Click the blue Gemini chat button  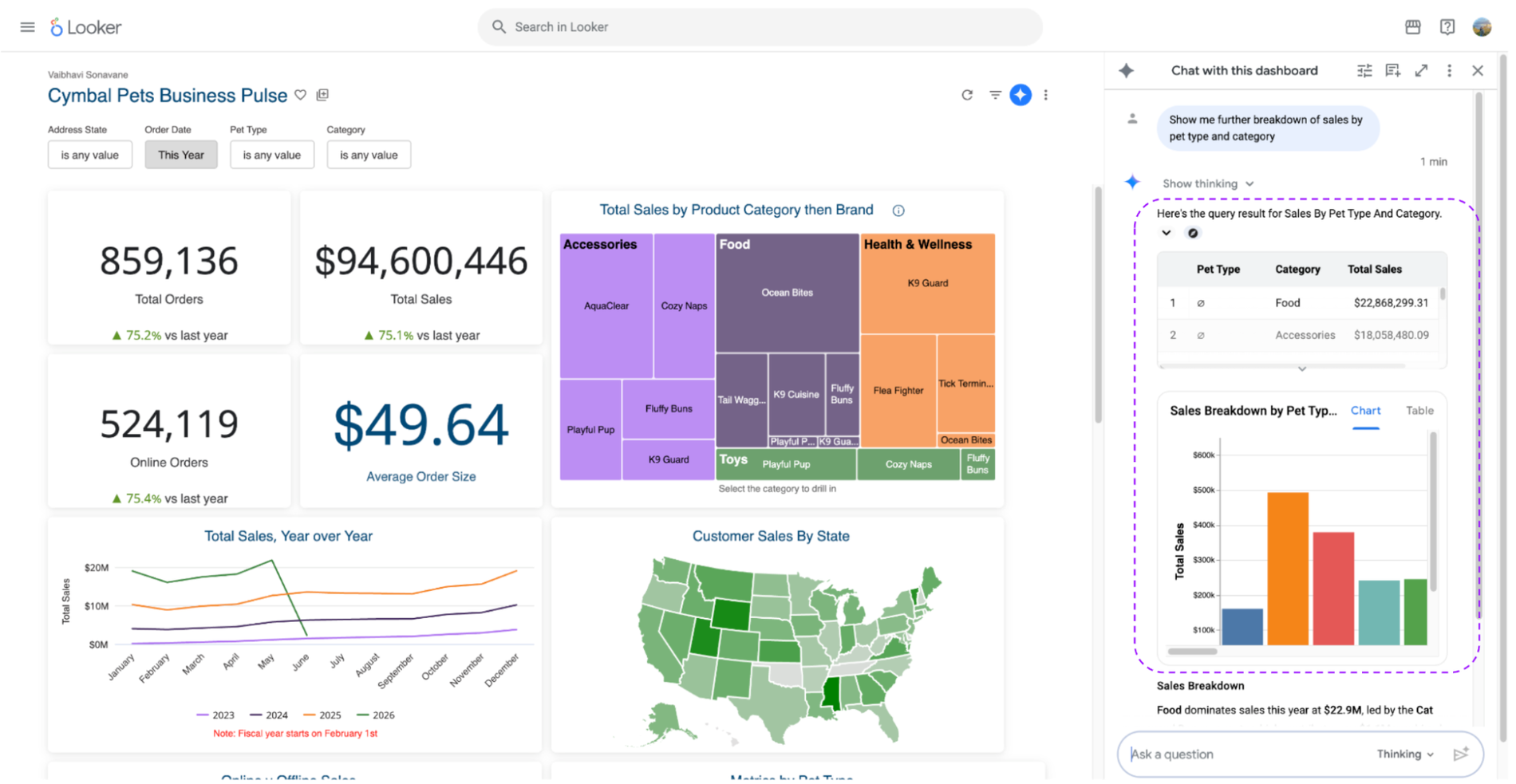(x=1021, y=95)
